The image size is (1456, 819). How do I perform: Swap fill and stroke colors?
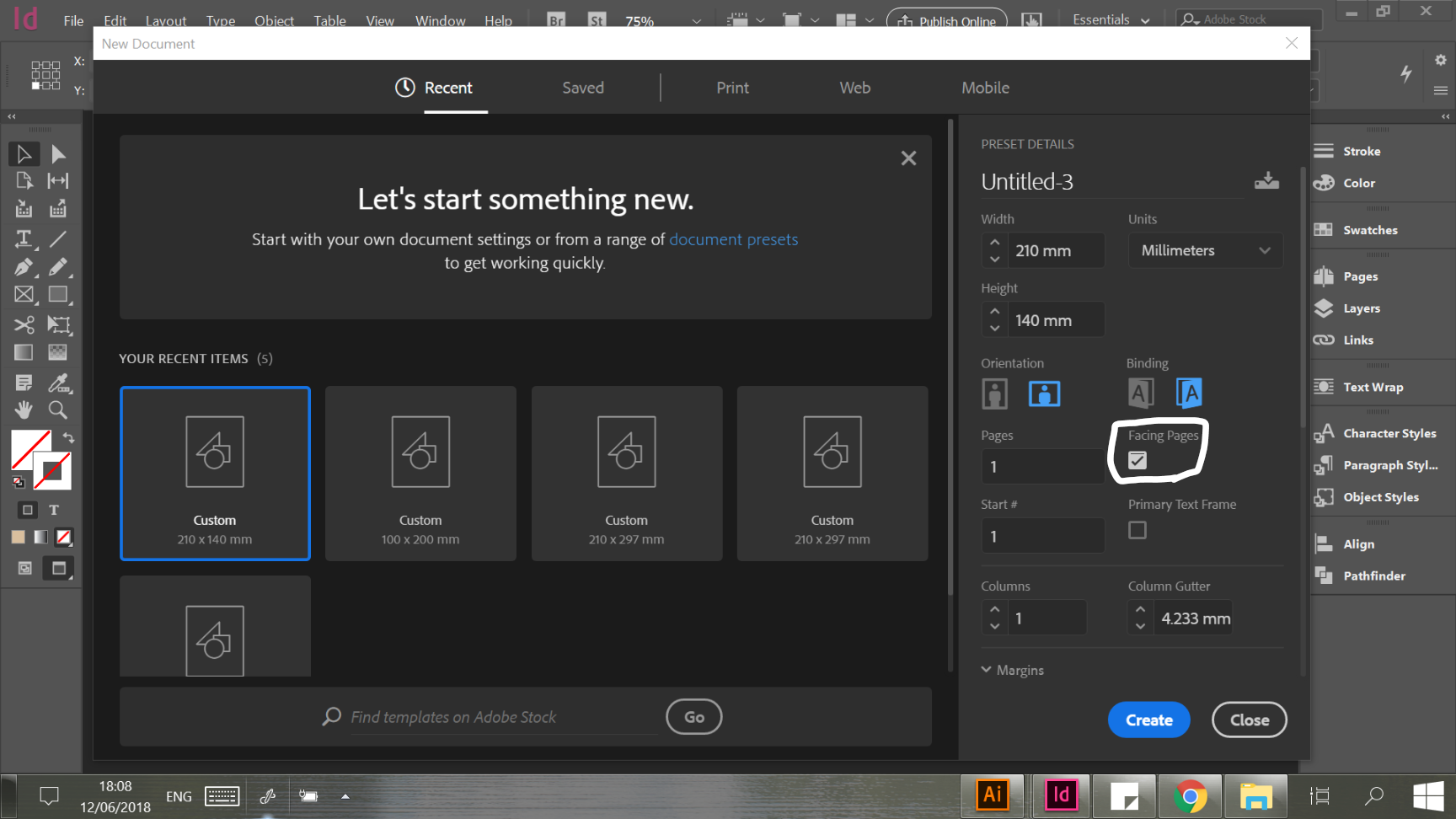point(68,438)
